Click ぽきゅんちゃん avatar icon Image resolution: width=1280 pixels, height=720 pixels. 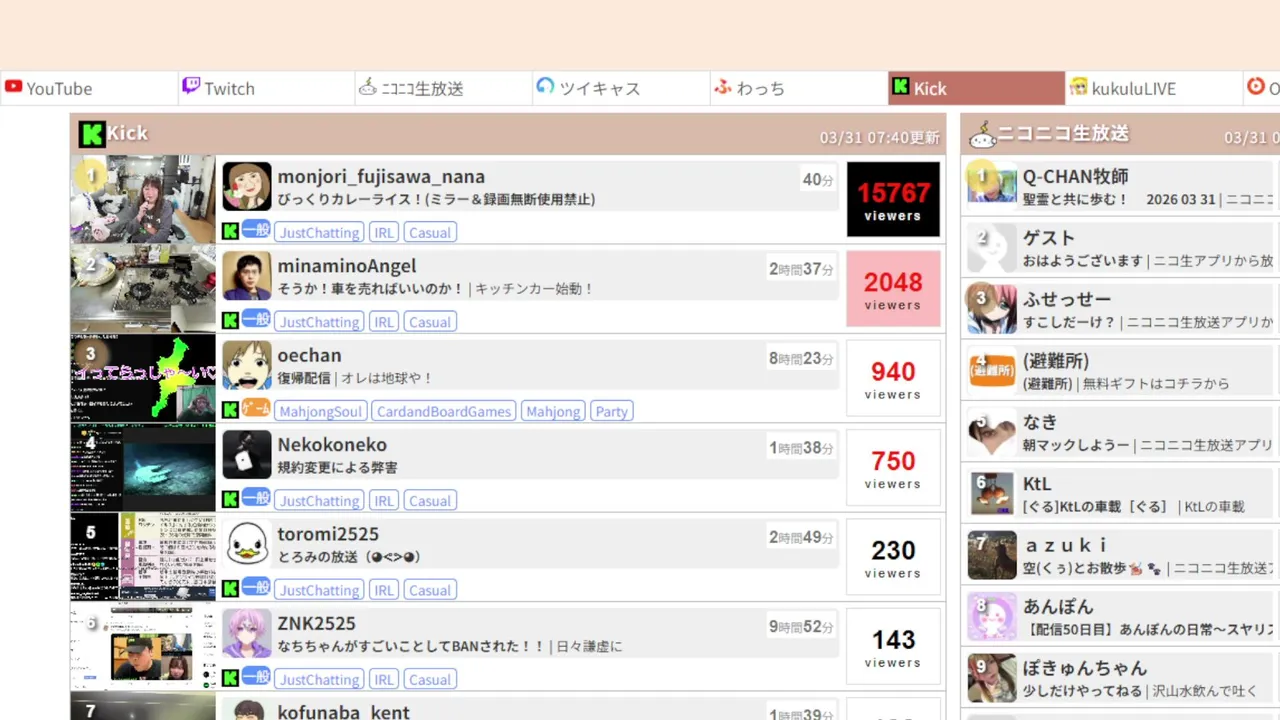(992, 678)
